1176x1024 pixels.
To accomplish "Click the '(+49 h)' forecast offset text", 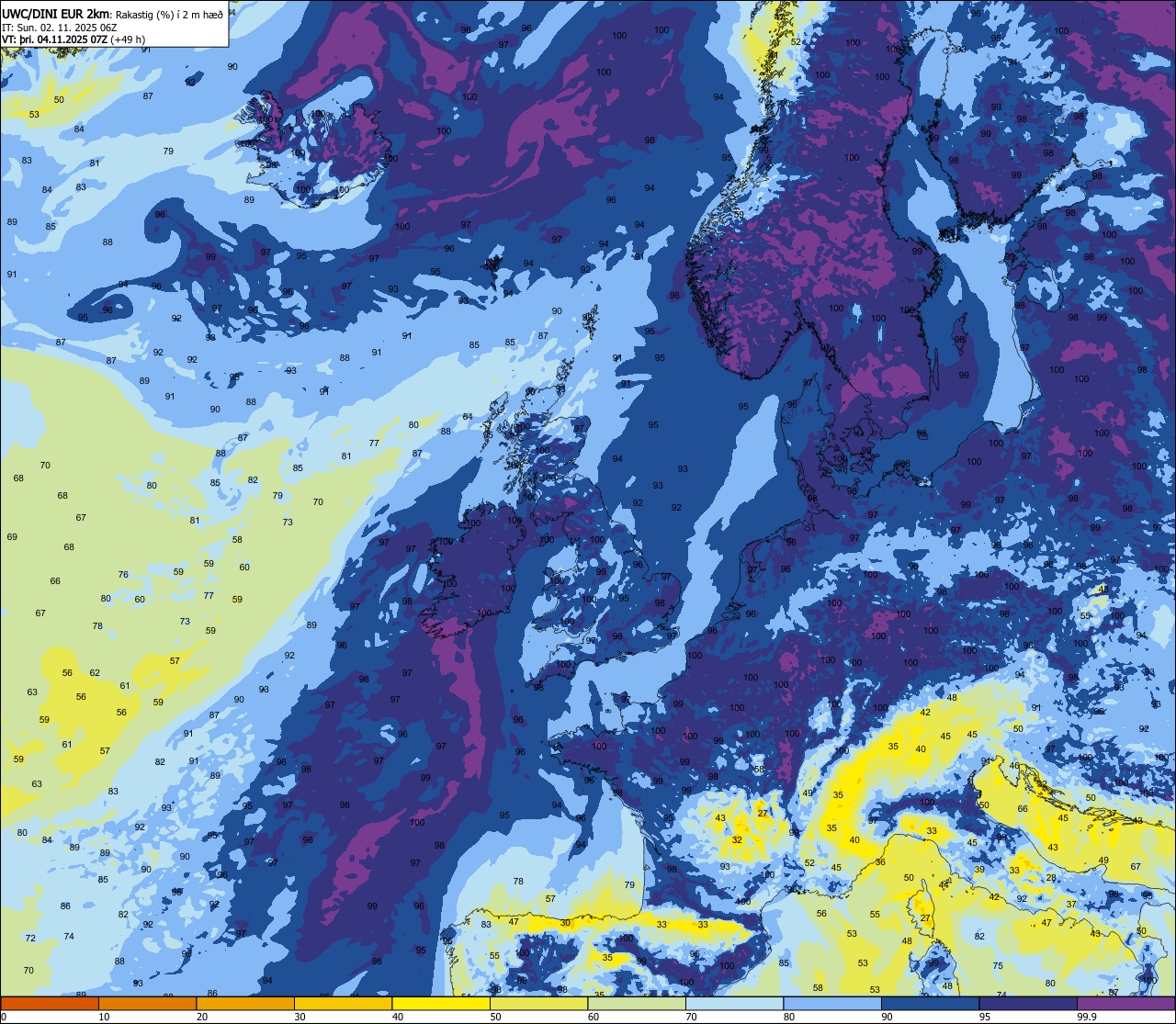I will point(127,39).
